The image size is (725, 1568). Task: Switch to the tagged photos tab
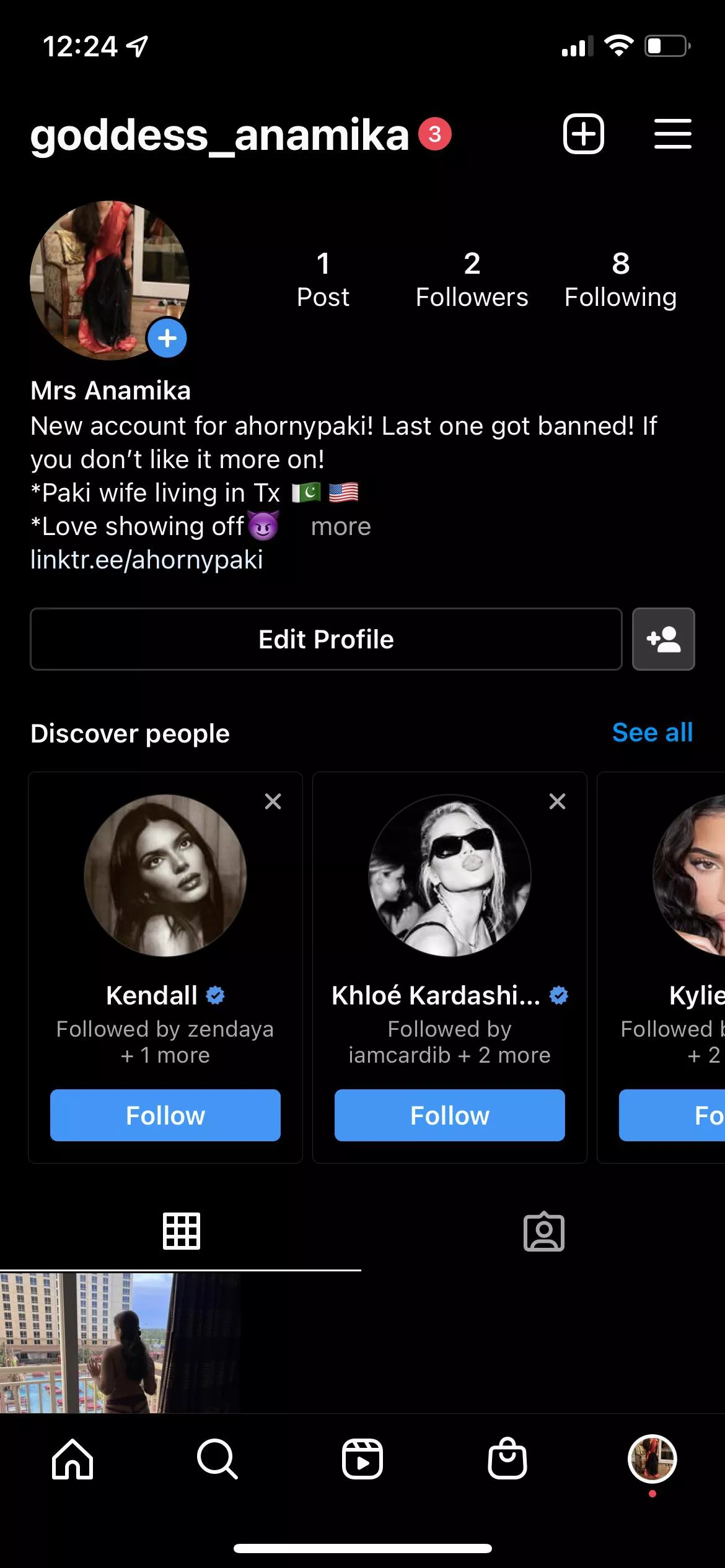click(543, 1231)
